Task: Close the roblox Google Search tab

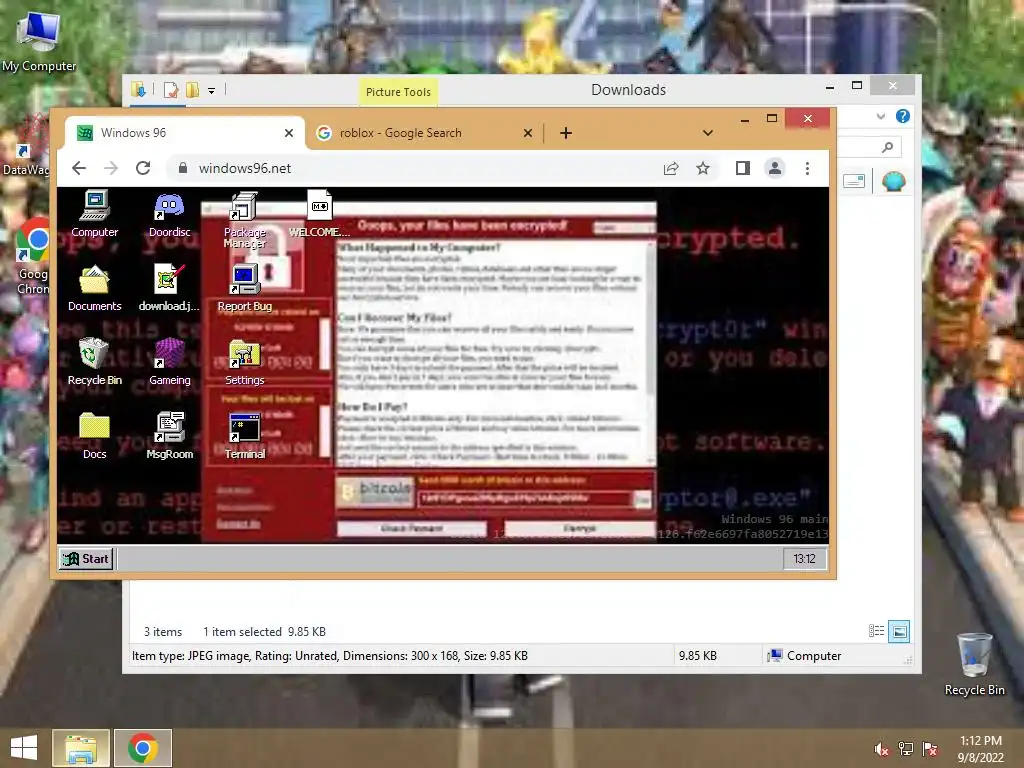Action: point(528,133)
